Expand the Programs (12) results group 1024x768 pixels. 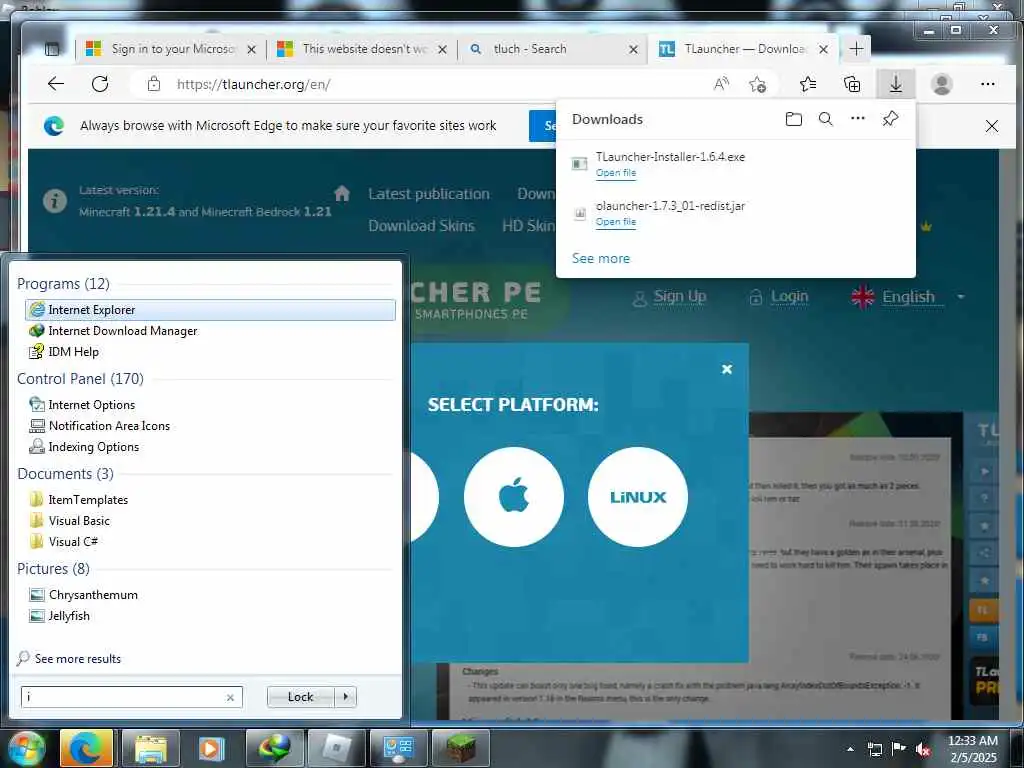click(x=63, y=283)
